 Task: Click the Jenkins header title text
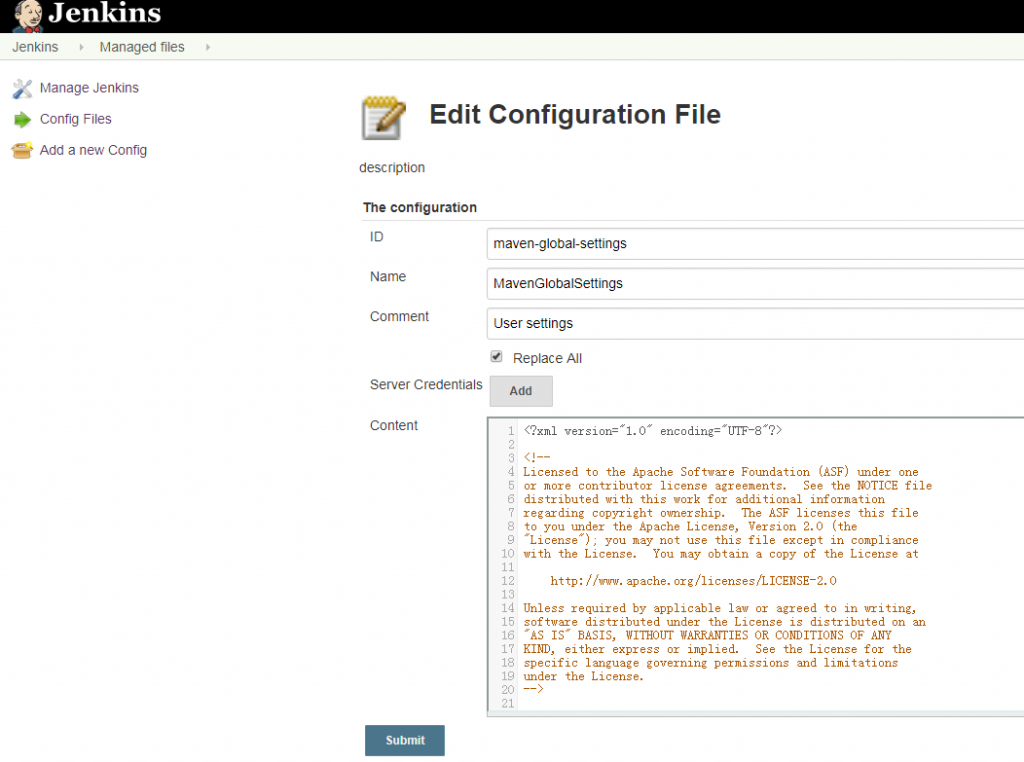pos(104,13)
